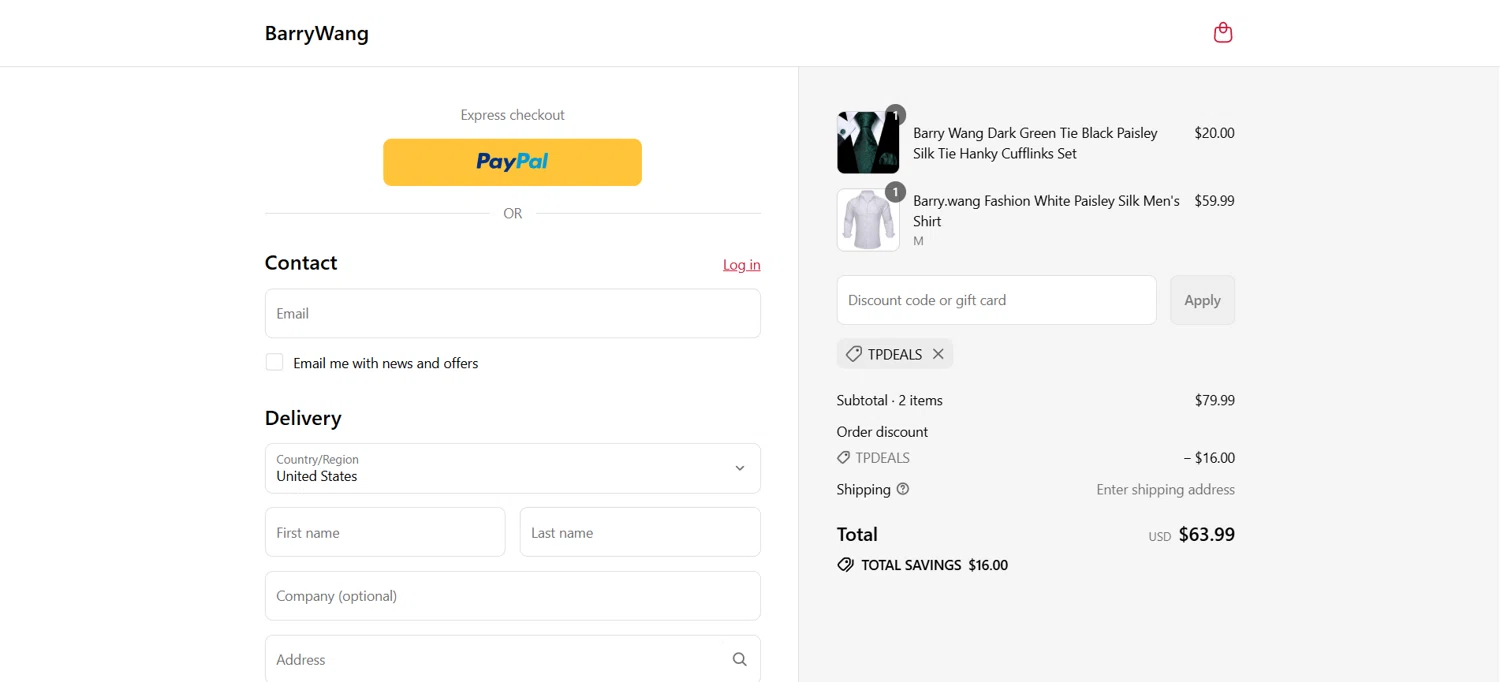Click the Log in link

tap(741, 265)
